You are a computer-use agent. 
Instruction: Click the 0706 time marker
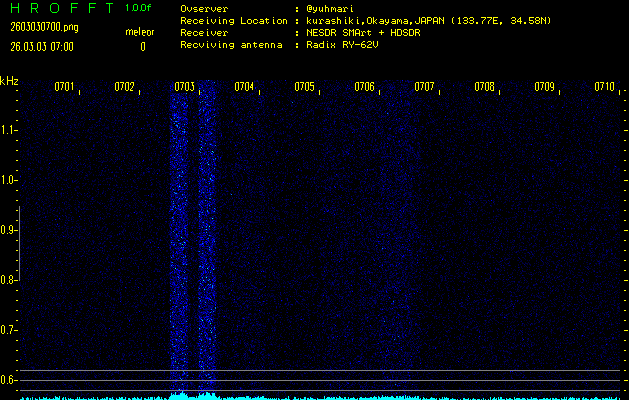(x=365, y=87)
